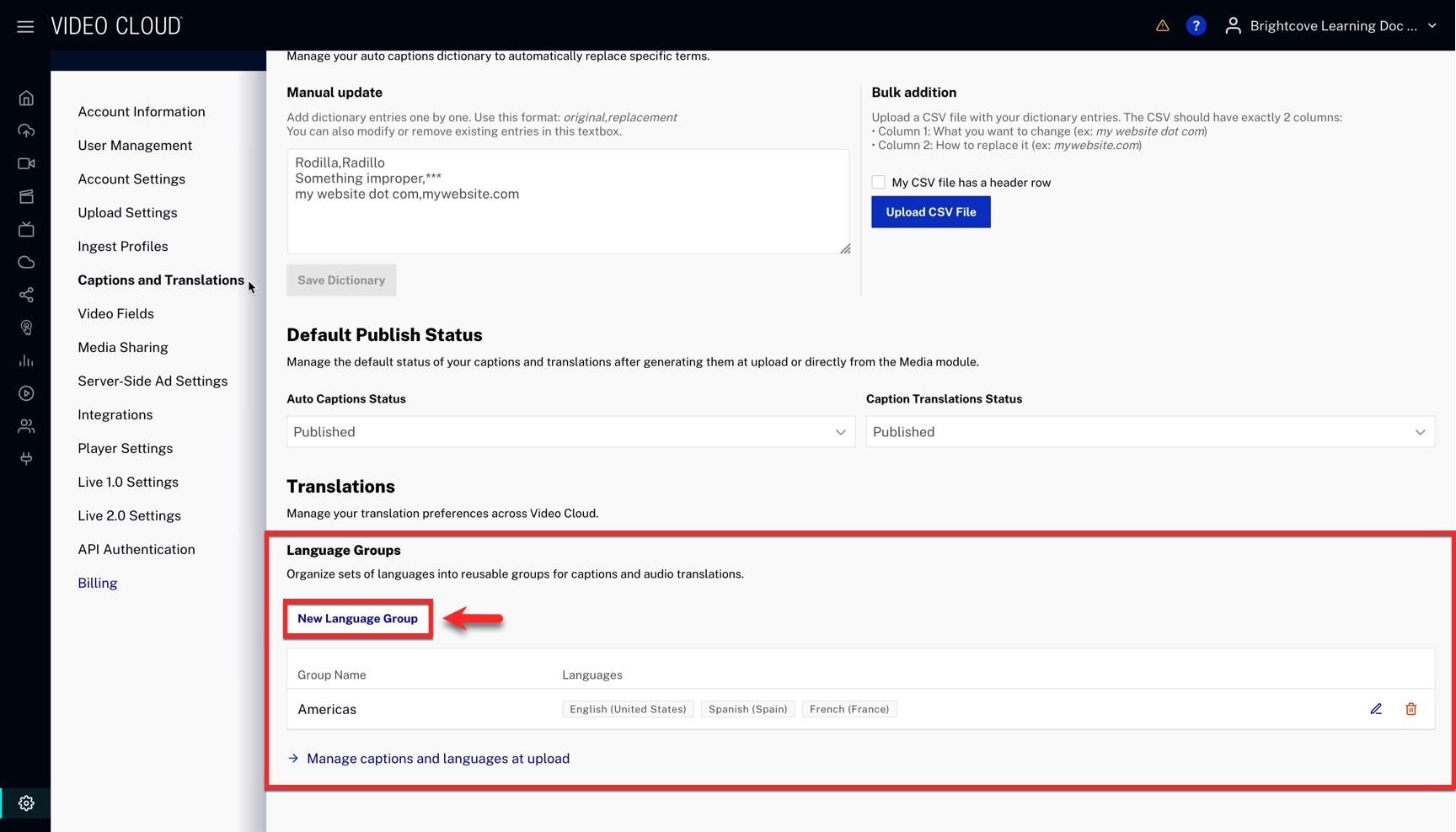The image size is (1456, 832).
Task: Click the Home icon in sidebar
Action: 26,99
